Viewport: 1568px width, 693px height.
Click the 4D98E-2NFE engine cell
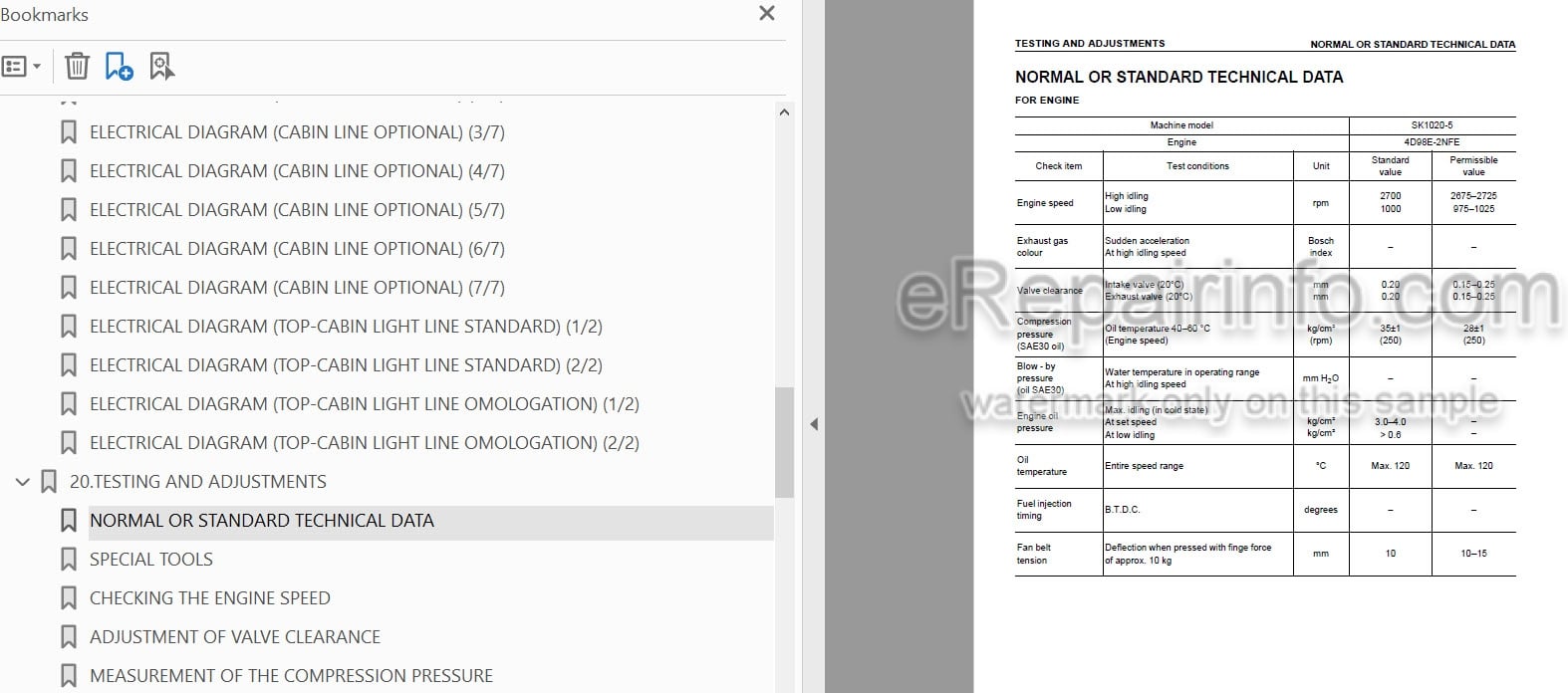point(1432,142)
